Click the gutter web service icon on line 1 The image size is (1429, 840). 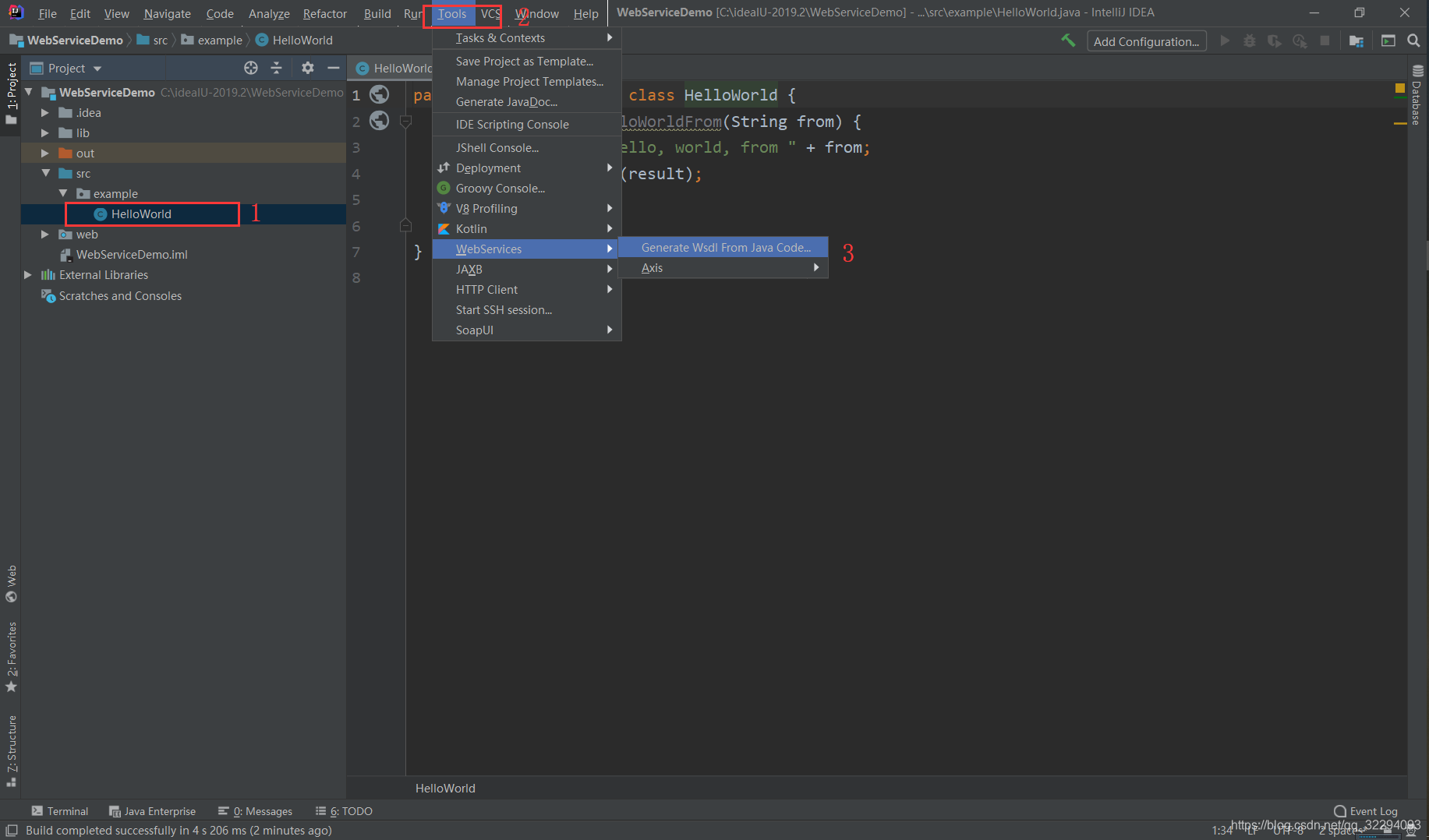[379, 94]
